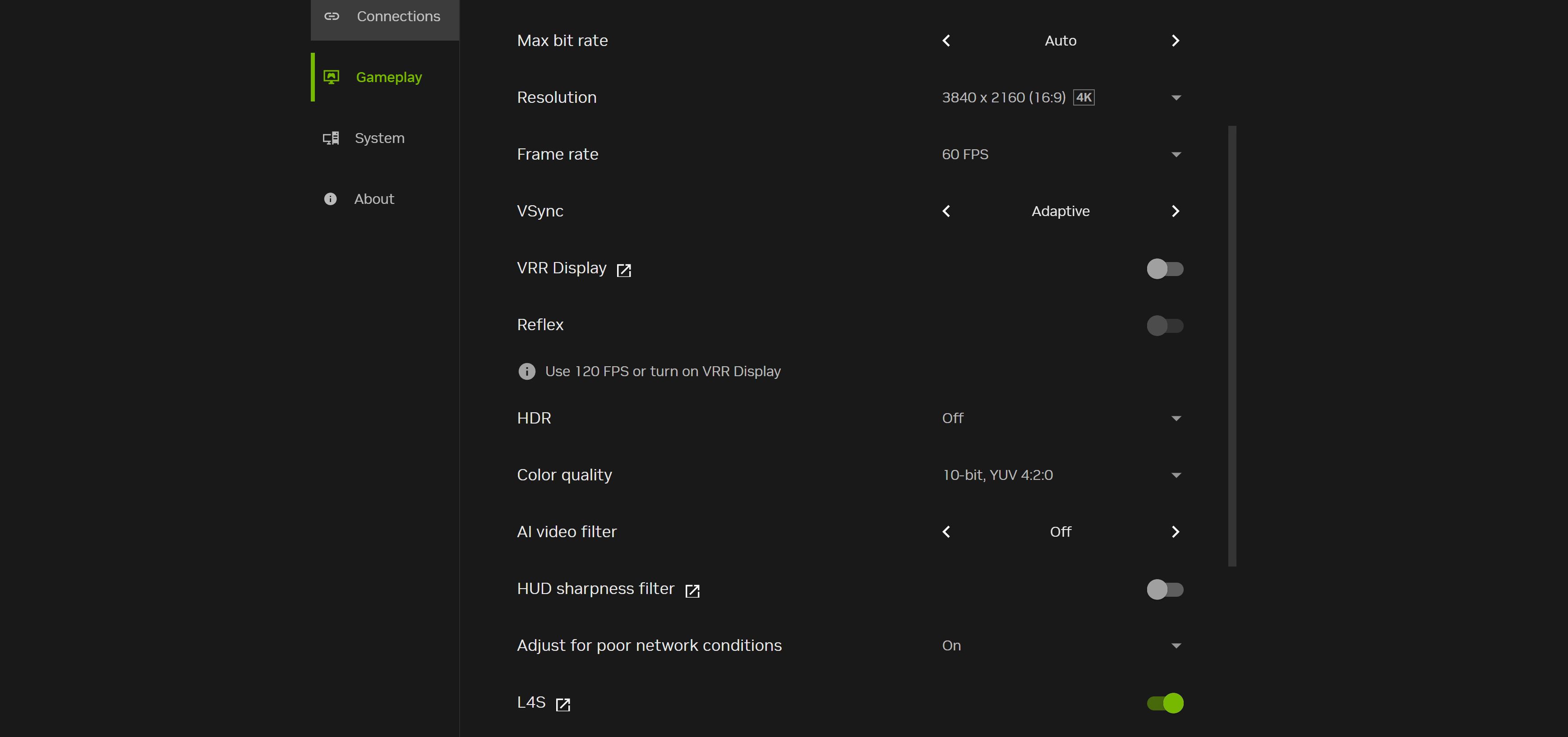Turn on HUD sharpness filter toggle

point(1164,589)
